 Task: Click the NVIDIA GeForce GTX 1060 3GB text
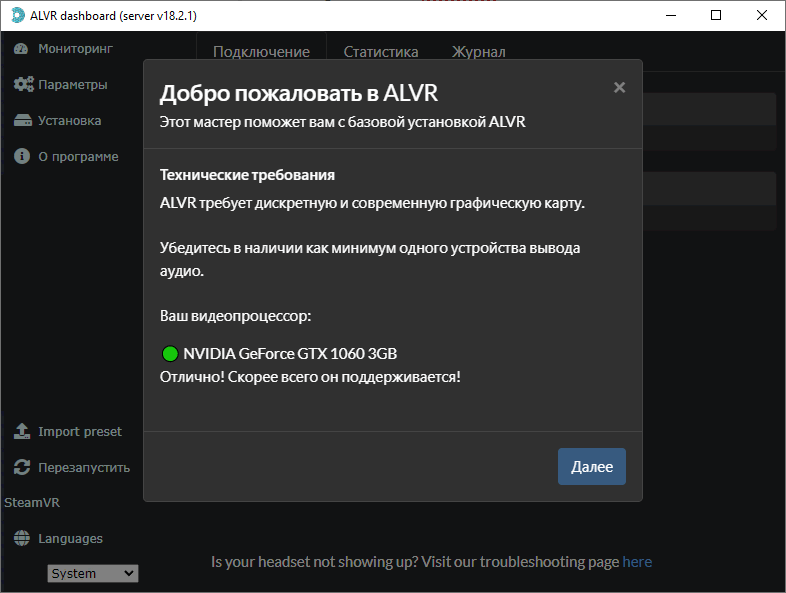(x=290, y=353)
